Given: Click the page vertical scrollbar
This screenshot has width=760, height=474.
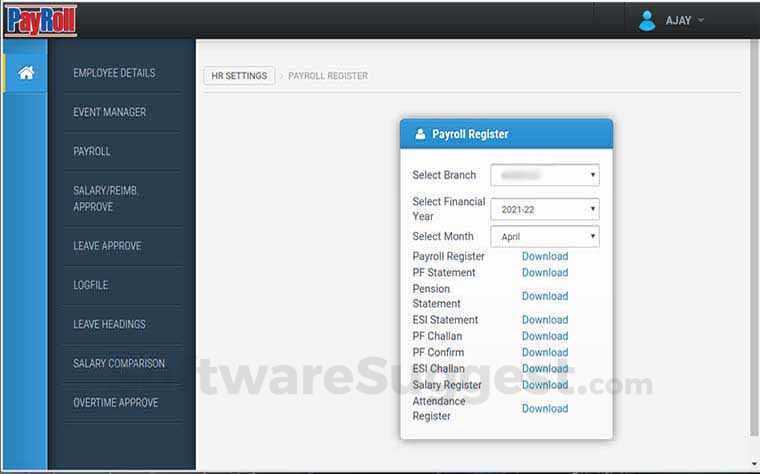Looking at the screenshot, I should click(x=754, y=237).
